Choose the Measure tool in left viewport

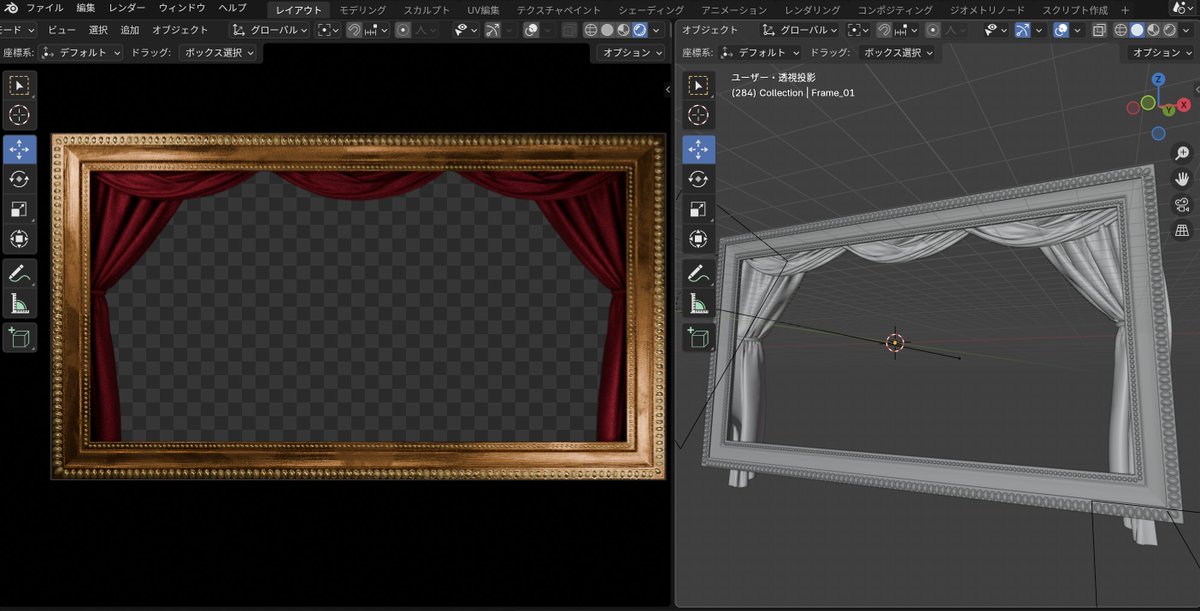[x=19, y=303]
